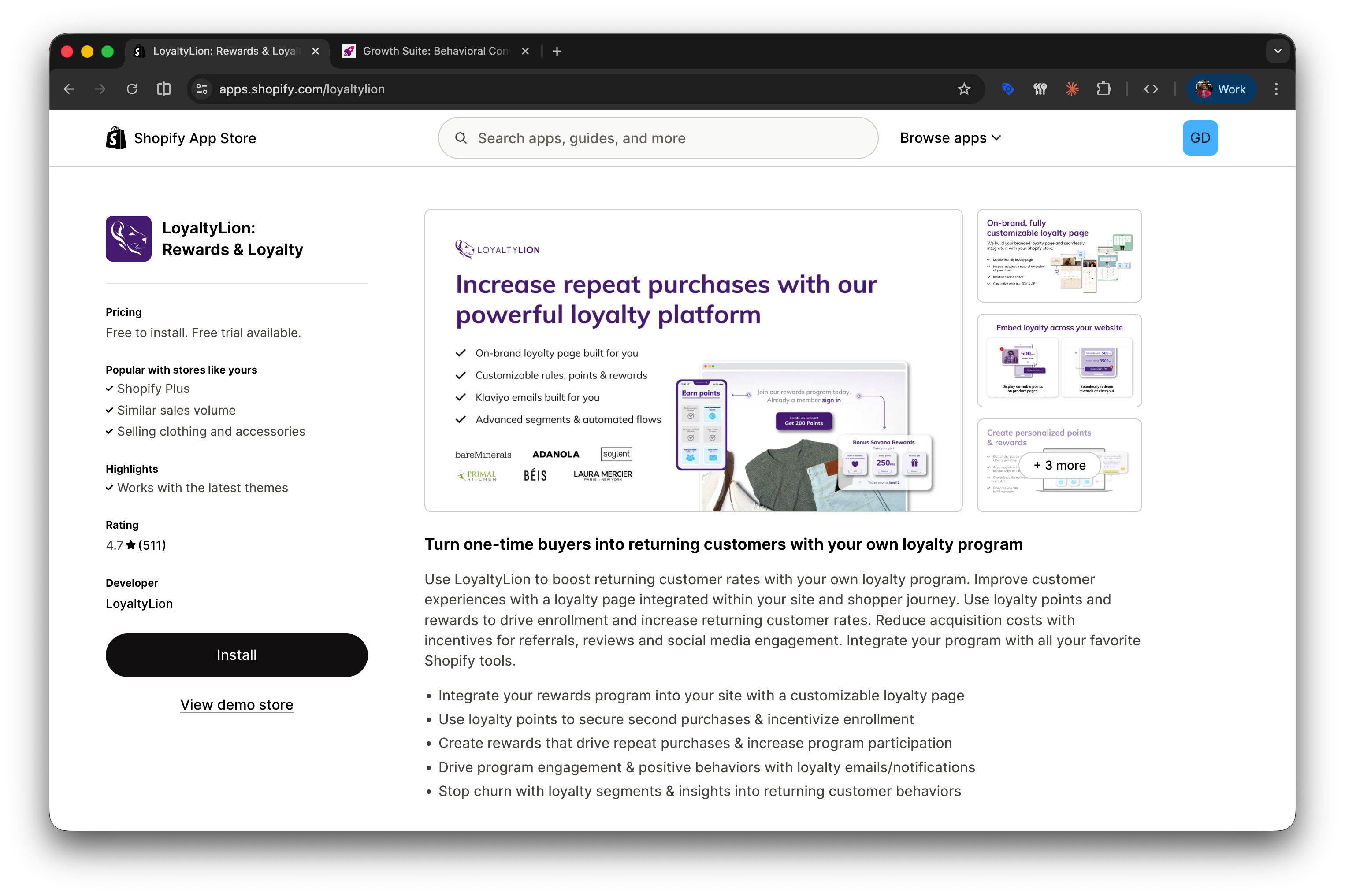
Task: View site information icon in address bar
Action: pos(202,89)
